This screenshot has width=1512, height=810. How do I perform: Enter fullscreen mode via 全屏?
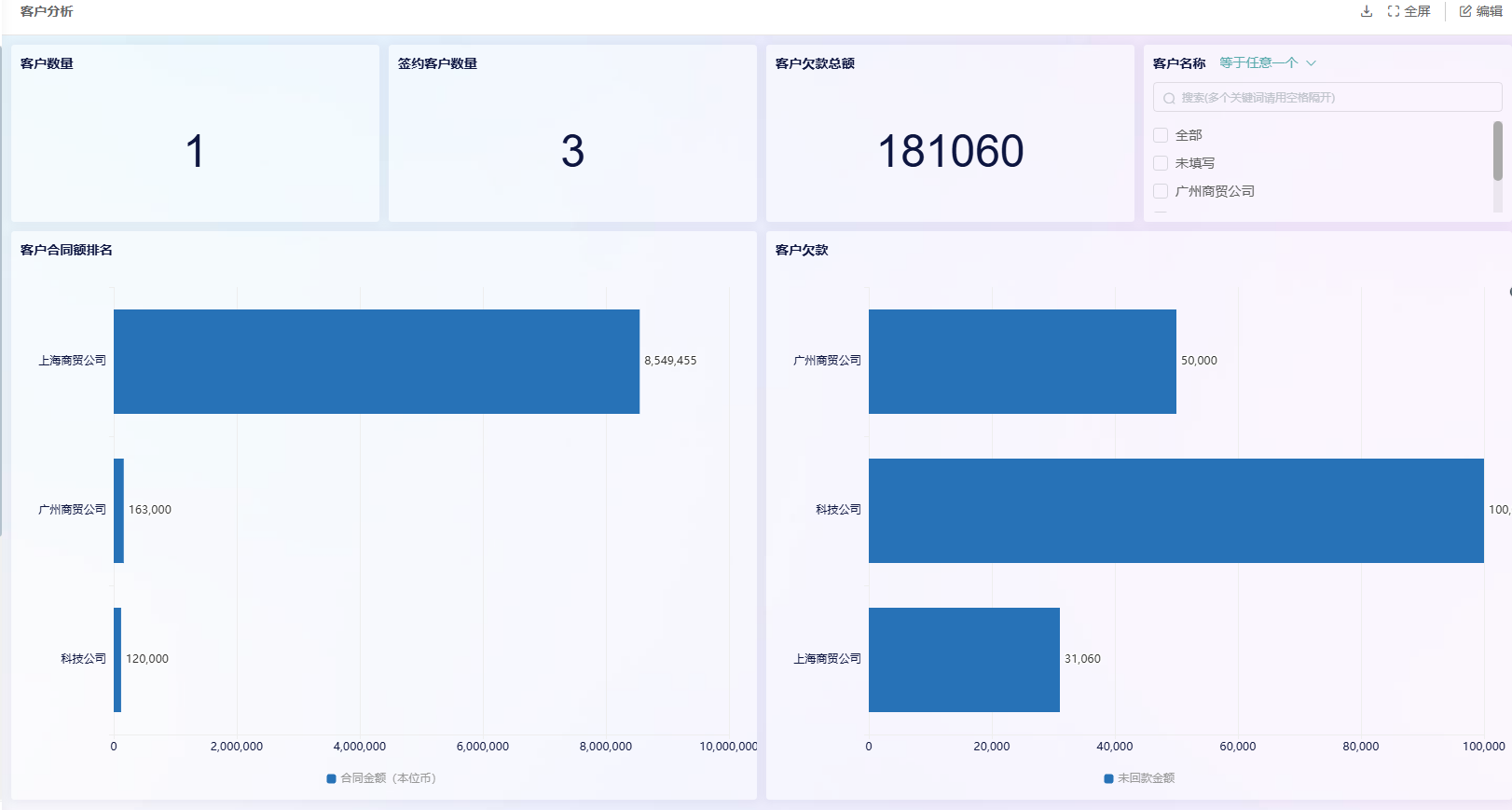(1409, 11)
